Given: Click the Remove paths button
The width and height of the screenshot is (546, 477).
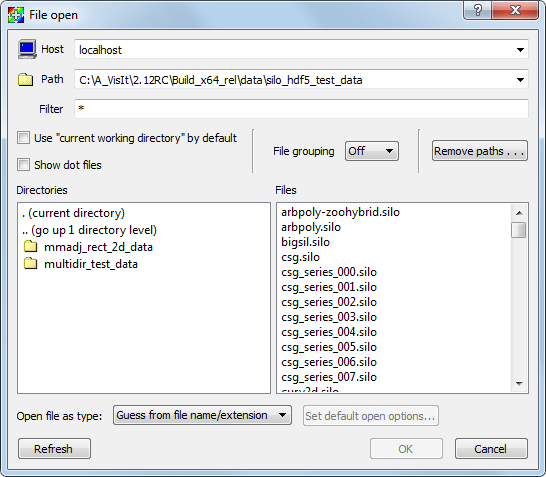Looking at the screenshot, I should 479,151.
